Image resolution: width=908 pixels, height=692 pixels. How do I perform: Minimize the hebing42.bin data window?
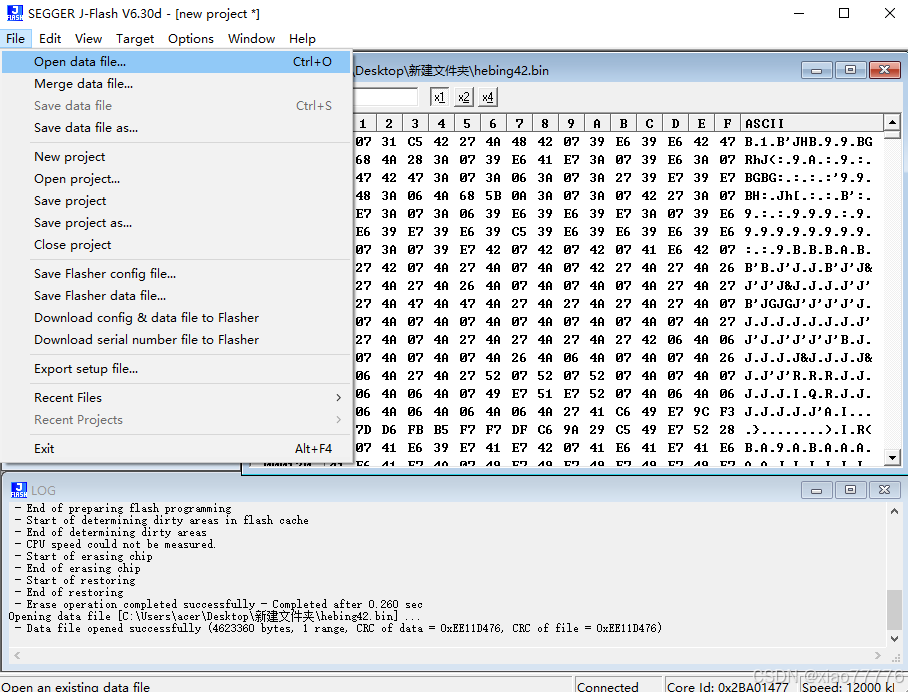(815, 70)
